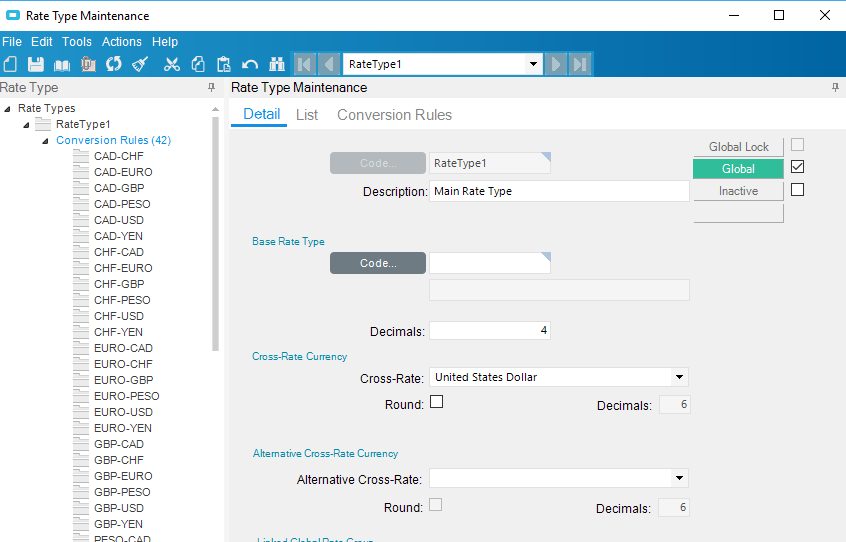The width and height of the screenshot is (846, 542).
Task: Open the Help menu
Action: (165, 42)
